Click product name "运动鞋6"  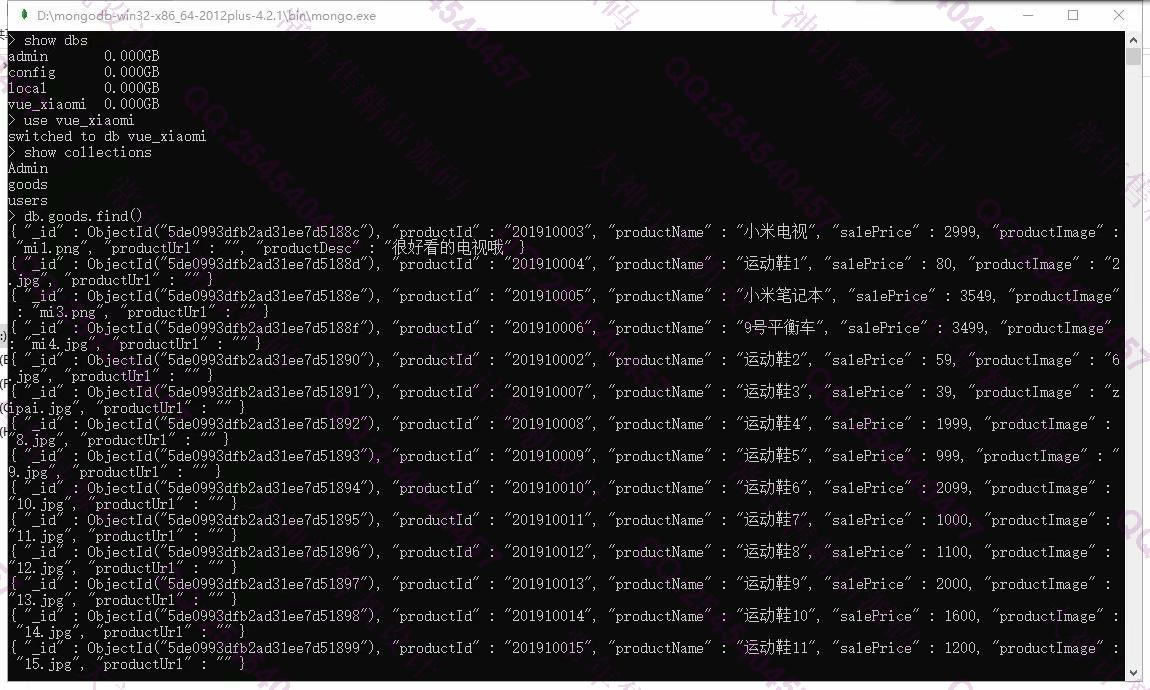[x=773, y=488]
